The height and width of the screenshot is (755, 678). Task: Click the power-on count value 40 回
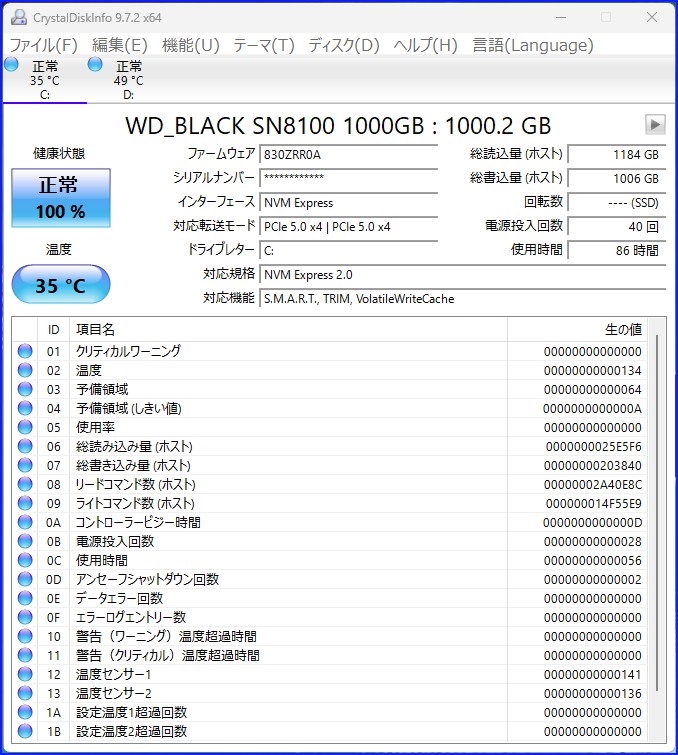coord(617,226)
